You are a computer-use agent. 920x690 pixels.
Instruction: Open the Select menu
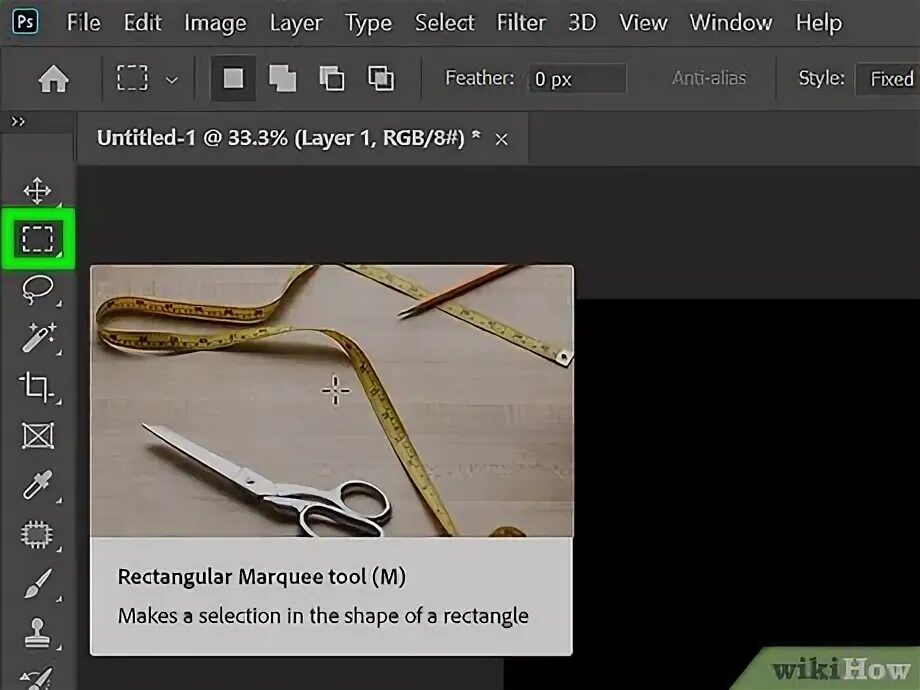pyautogui.click(x=445, y=22)
